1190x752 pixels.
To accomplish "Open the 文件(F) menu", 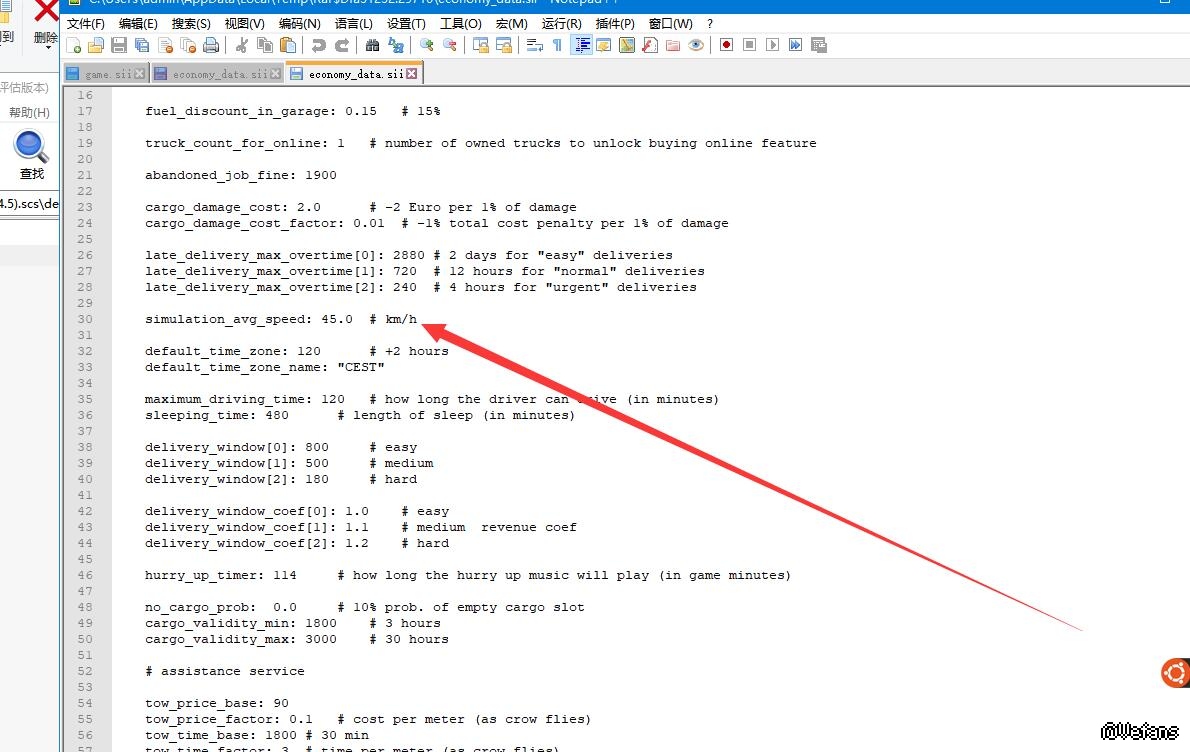I will click(x=86, y=24).
